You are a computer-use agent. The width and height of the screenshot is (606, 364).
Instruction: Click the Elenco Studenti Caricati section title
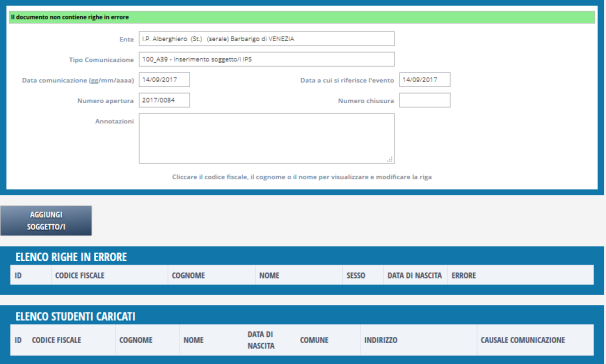[75, 316]
